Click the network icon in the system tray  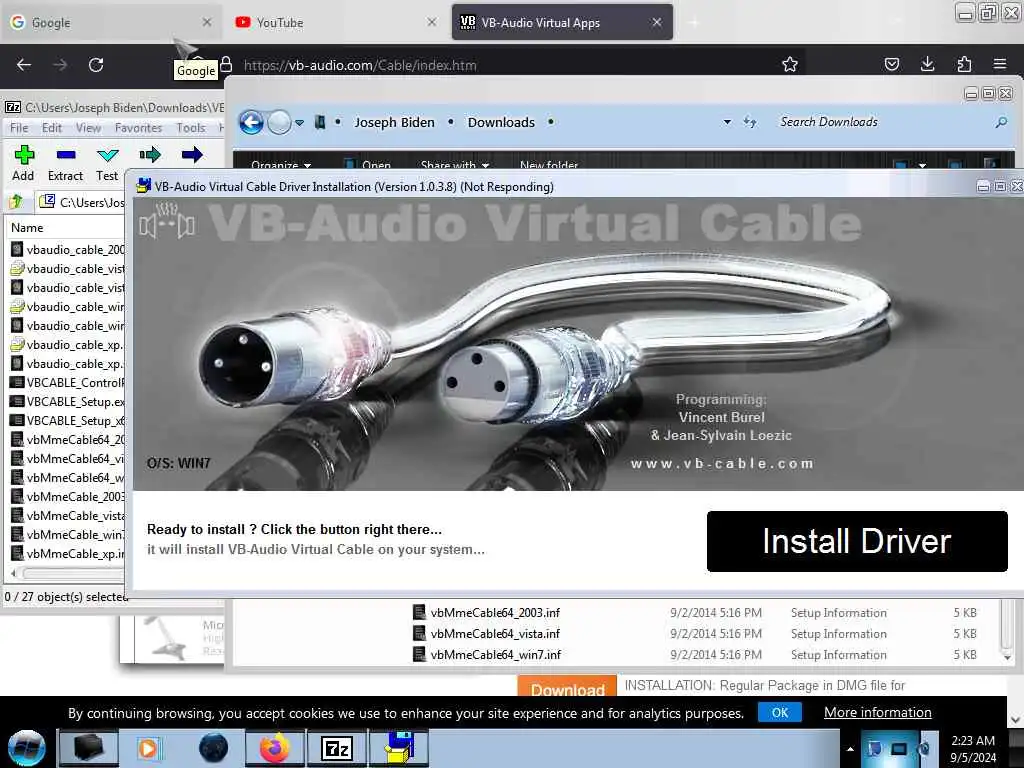(x=899, y=749)
